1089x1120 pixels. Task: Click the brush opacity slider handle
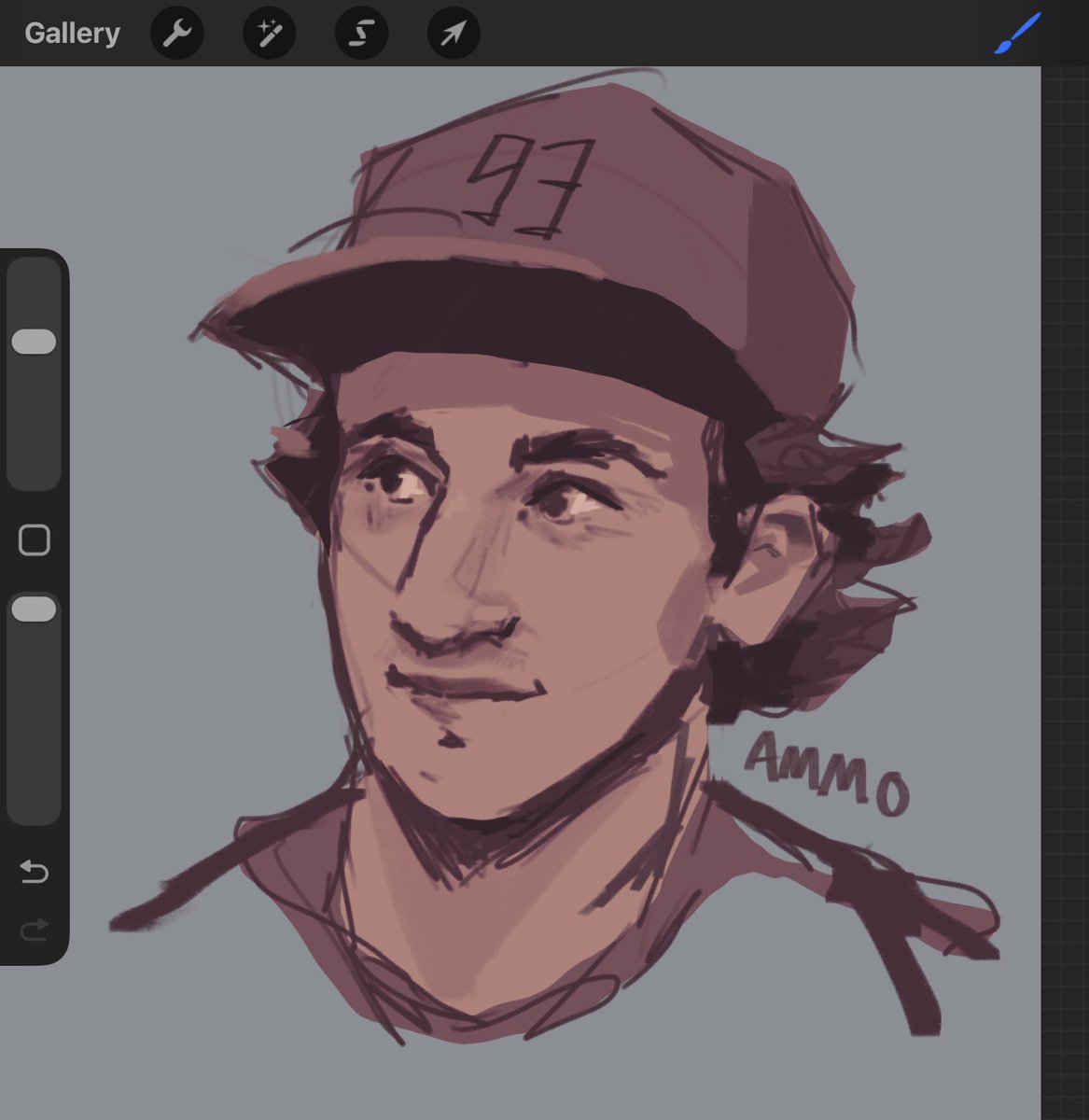pos(34,609)
